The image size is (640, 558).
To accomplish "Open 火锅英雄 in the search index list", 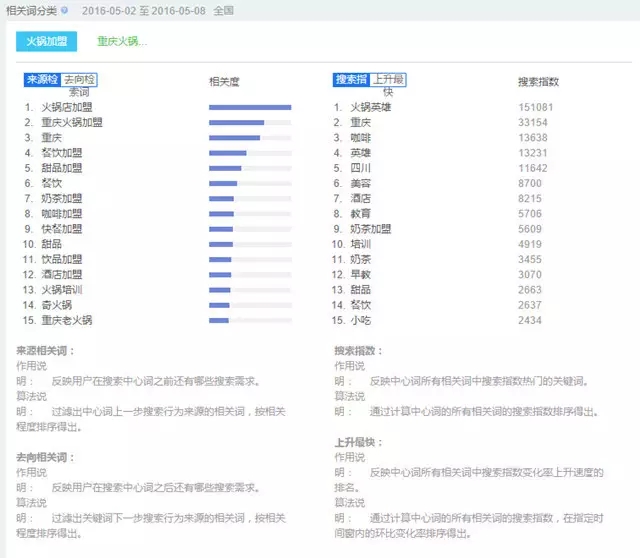I will (370, 107).
